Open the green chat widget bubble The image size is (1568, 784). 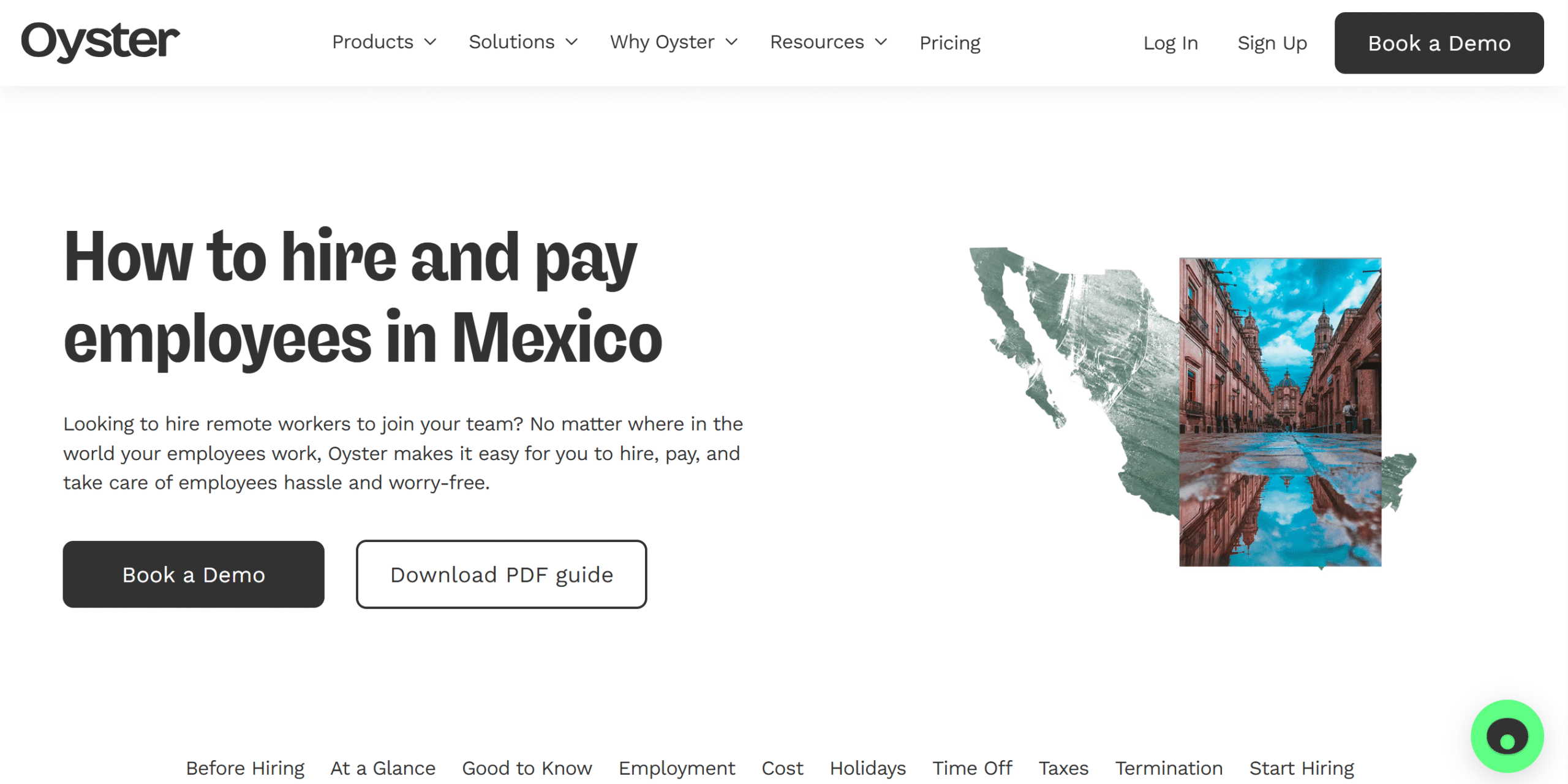tap(1507, 736)
